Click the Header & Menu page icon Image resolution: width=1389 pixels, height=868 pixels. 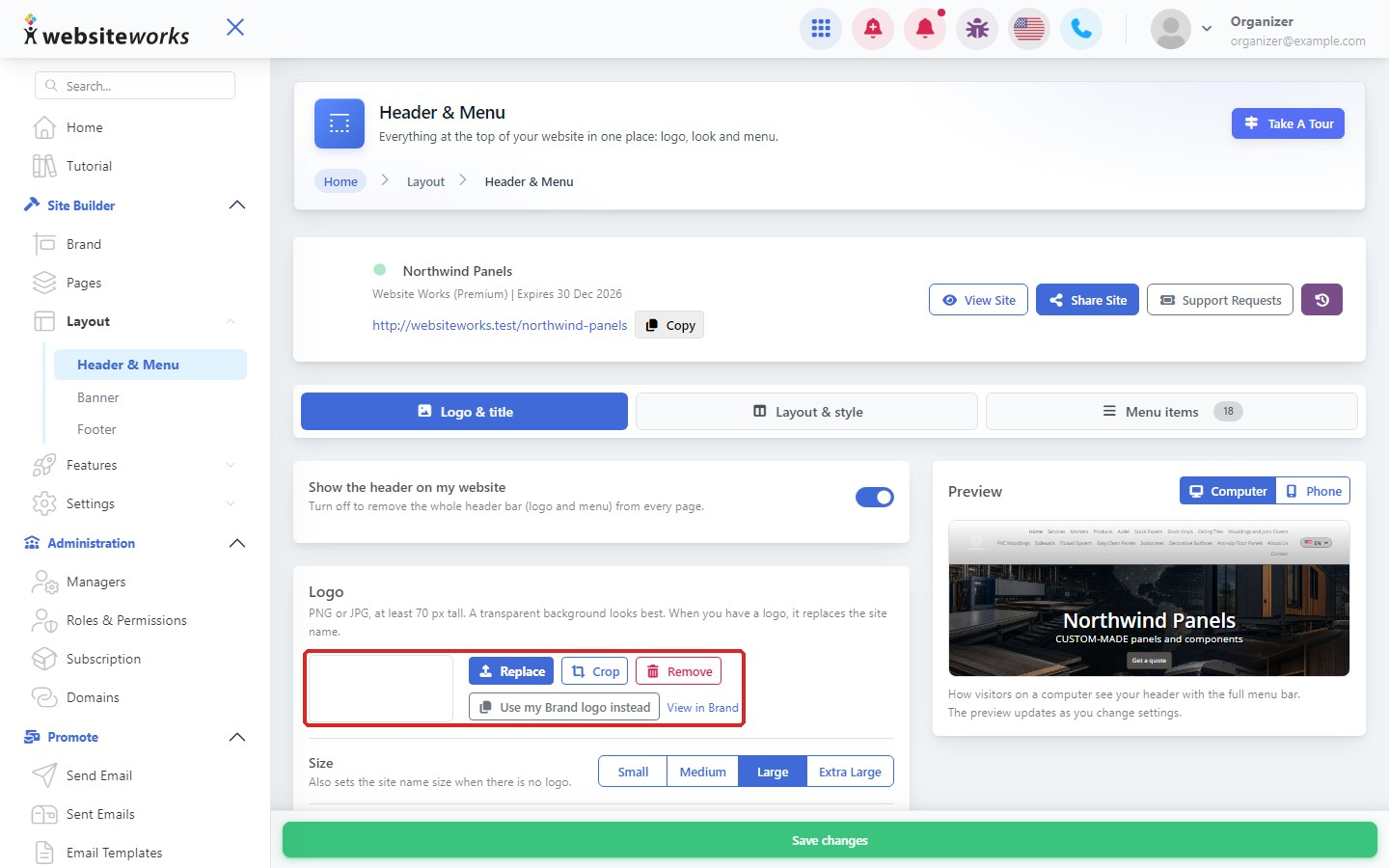340,123
